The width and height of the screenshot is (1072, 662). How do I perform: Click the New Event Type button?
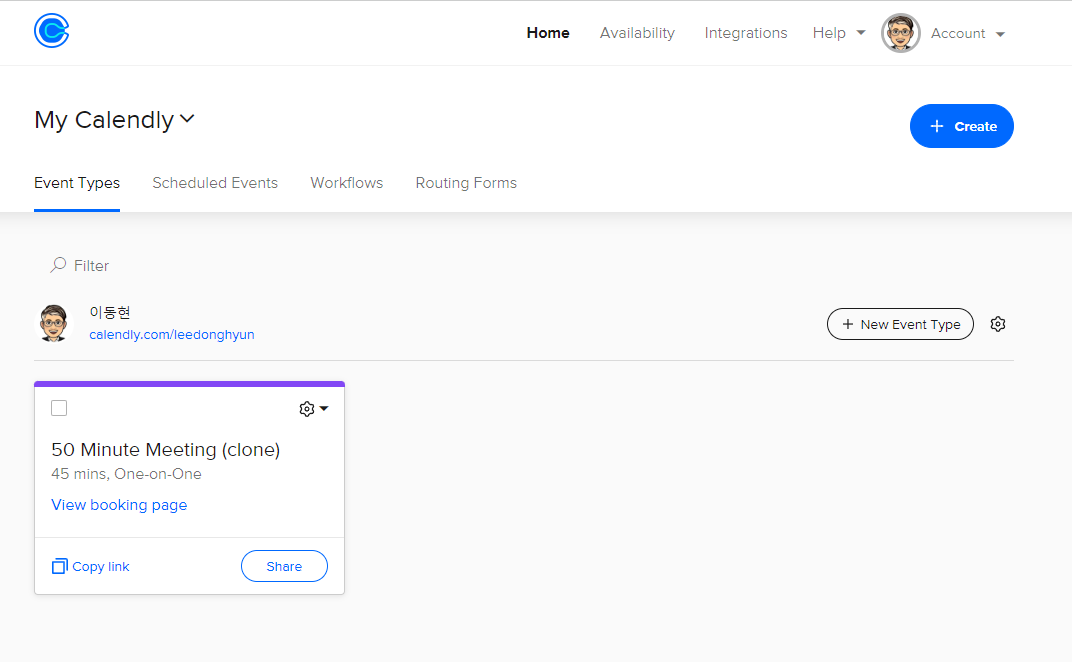tap(900, 324)
